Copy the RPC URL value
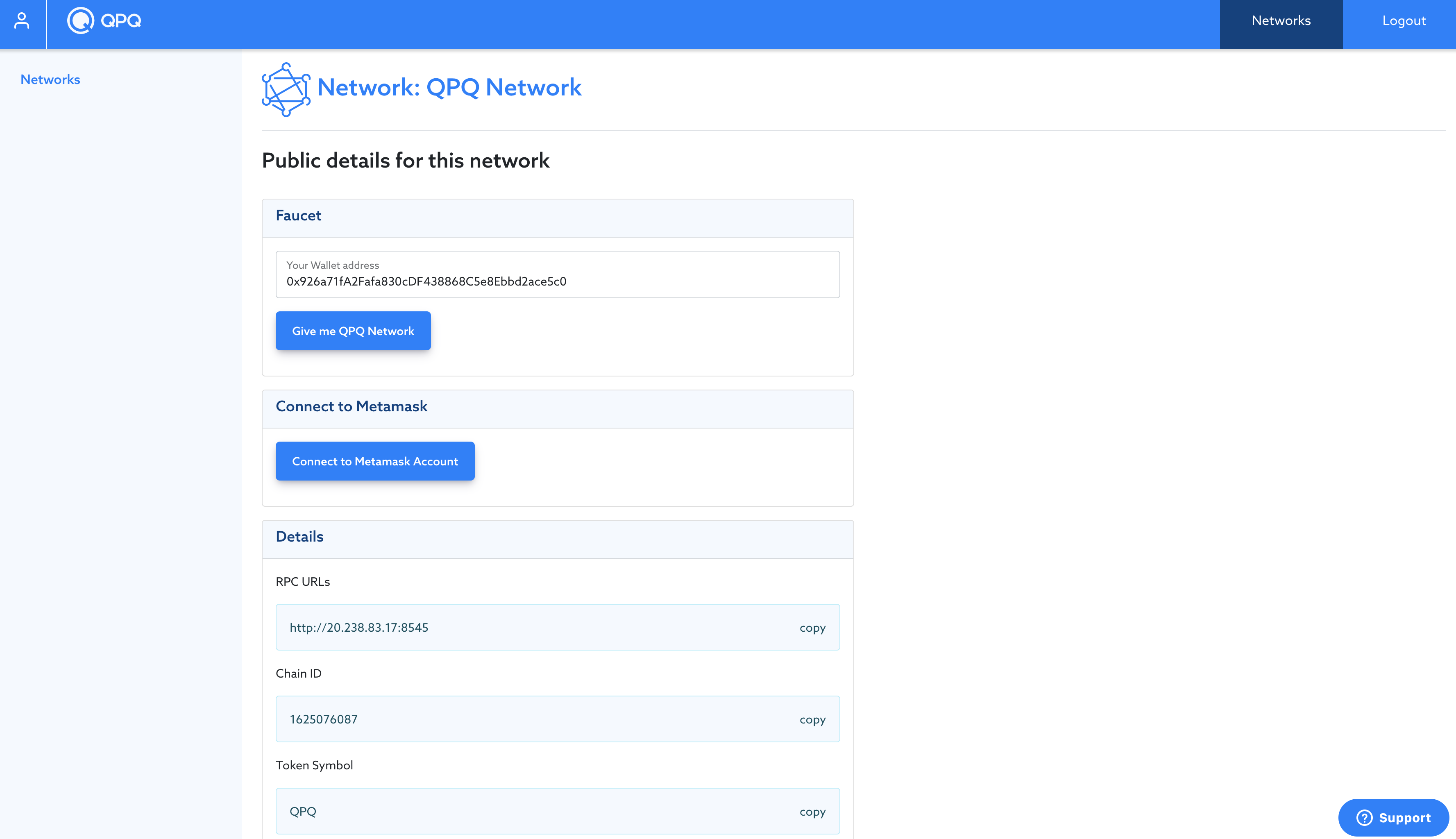This screenshot has width=1456, height=839. [812, 628]
